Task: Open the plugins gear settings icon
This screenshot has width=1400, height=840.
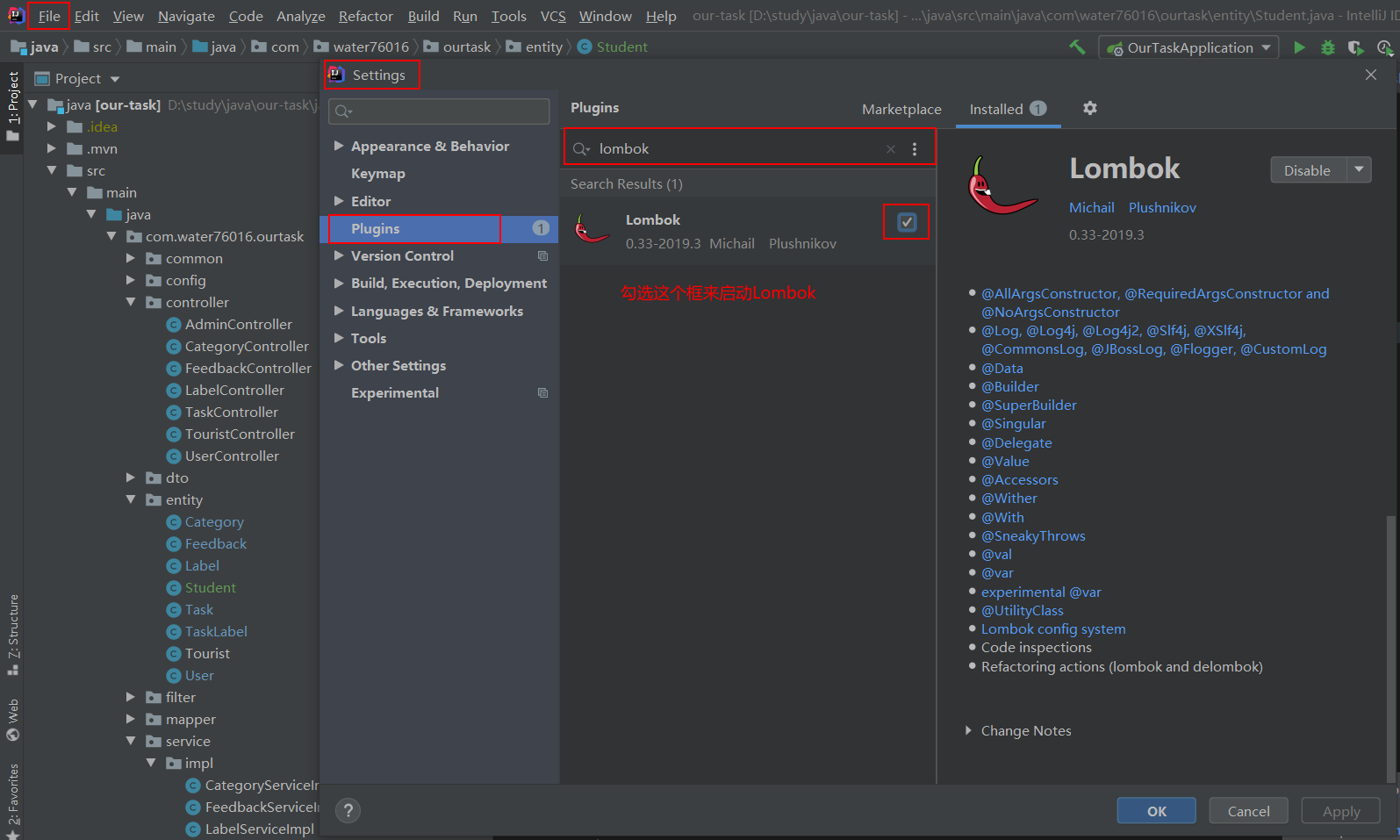Action: (1090, 108)
